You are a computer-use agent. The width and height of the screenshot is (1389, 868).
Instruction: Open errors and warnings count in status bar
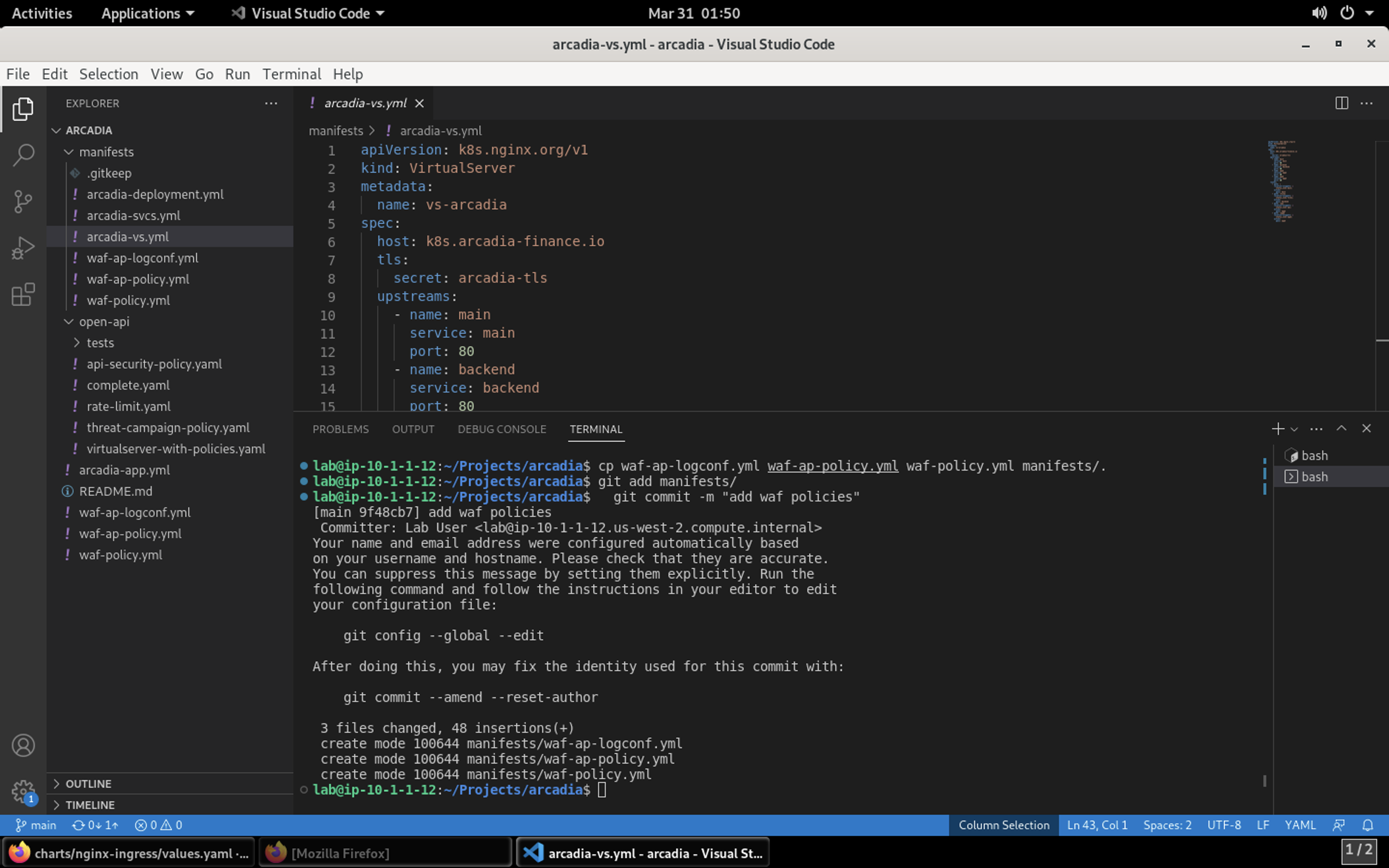[158, 825]
